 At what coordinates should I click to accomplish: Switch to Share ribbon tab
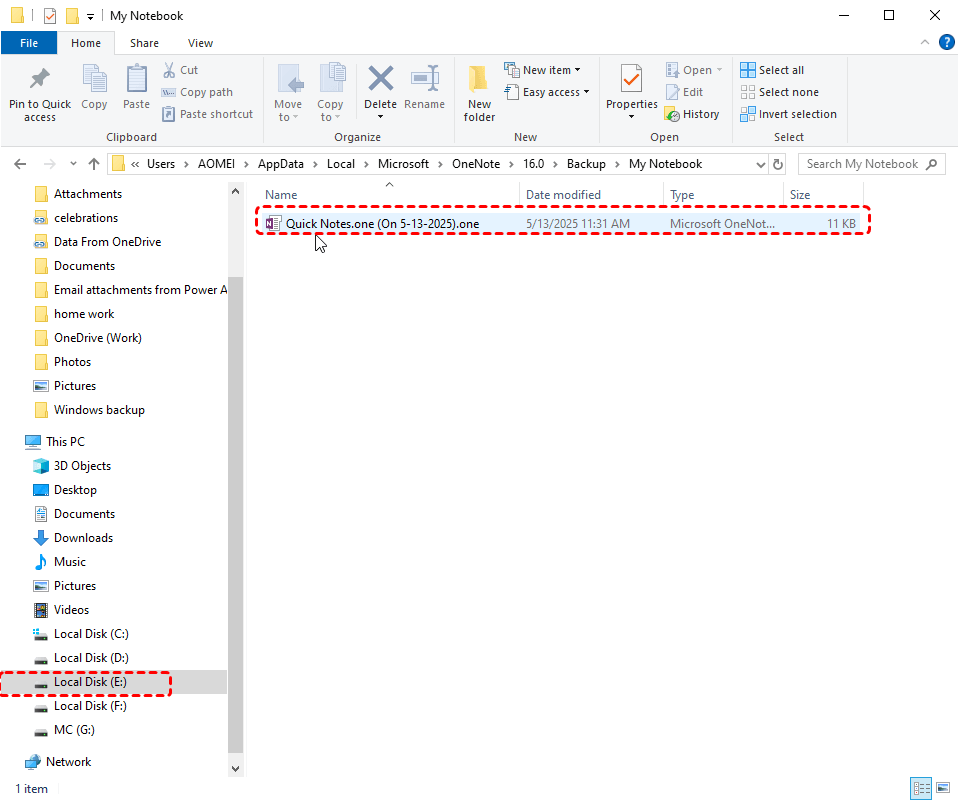pyautogui.click(x=144, y=43)
